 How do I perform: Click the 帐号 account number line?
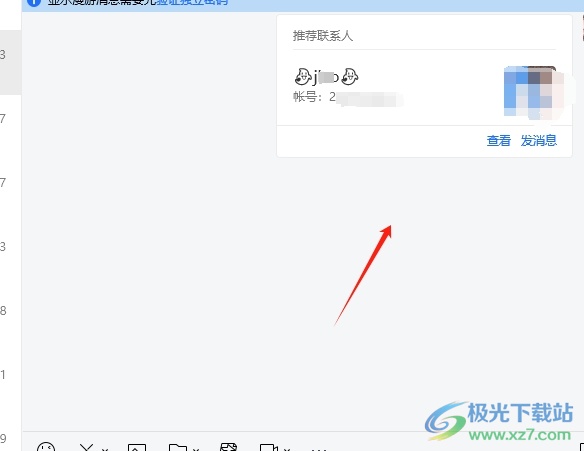[x=348, y=98]
